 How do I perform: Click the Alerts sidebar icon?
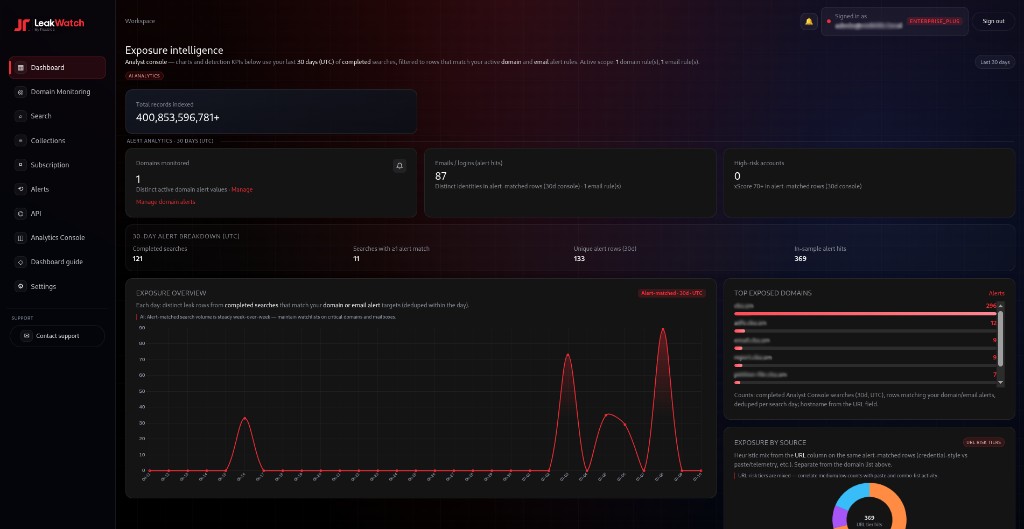[x=21, y=189]
